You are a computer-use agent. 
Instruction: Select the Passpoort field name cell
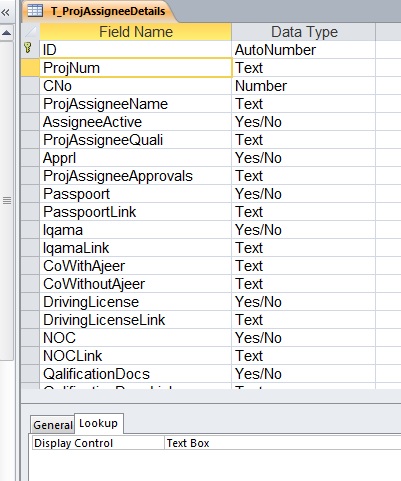(x=136, y=194)
